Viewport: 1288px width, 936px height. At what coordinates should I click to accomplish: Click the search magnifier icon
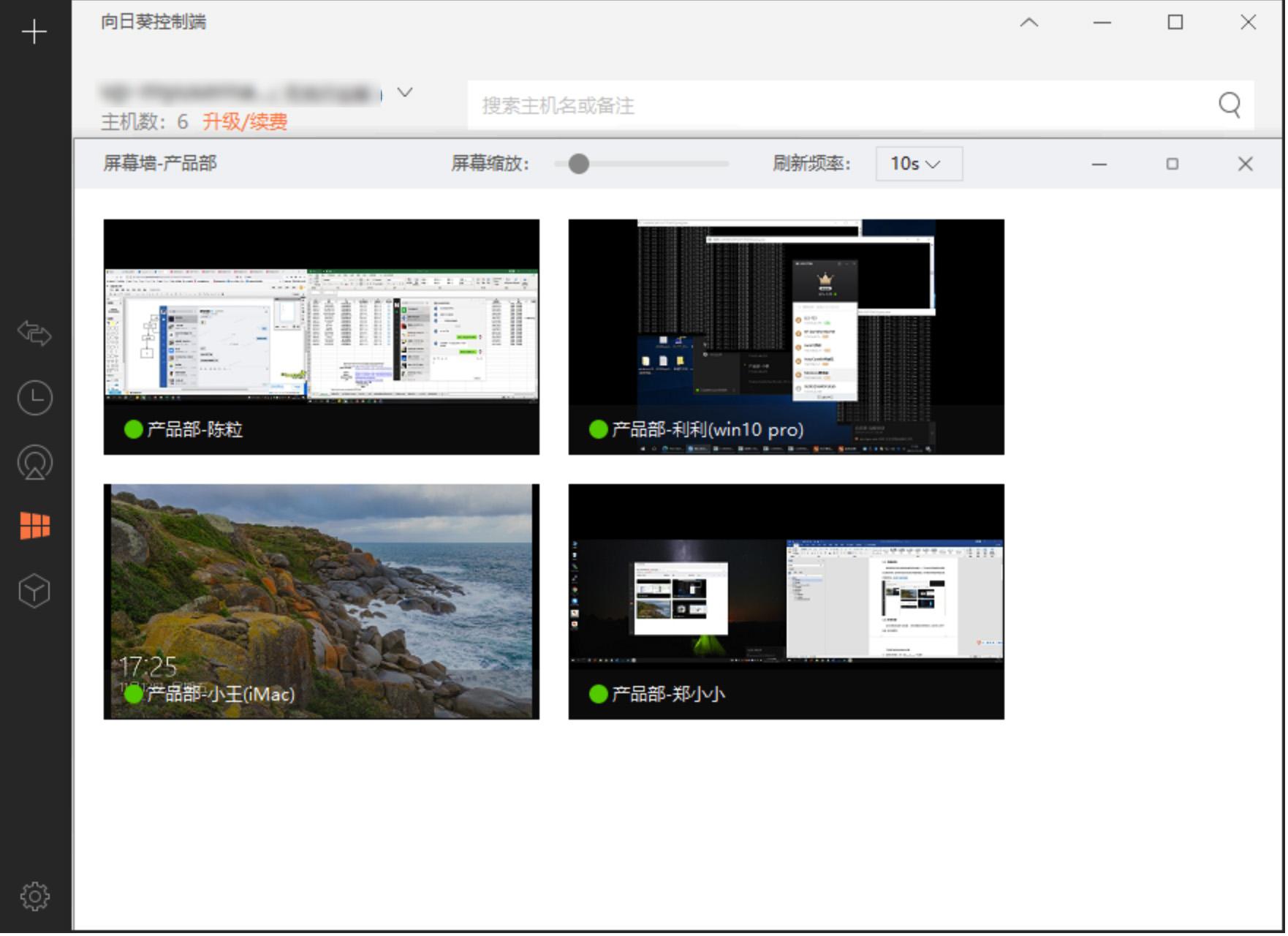(x=1232, y=105)
